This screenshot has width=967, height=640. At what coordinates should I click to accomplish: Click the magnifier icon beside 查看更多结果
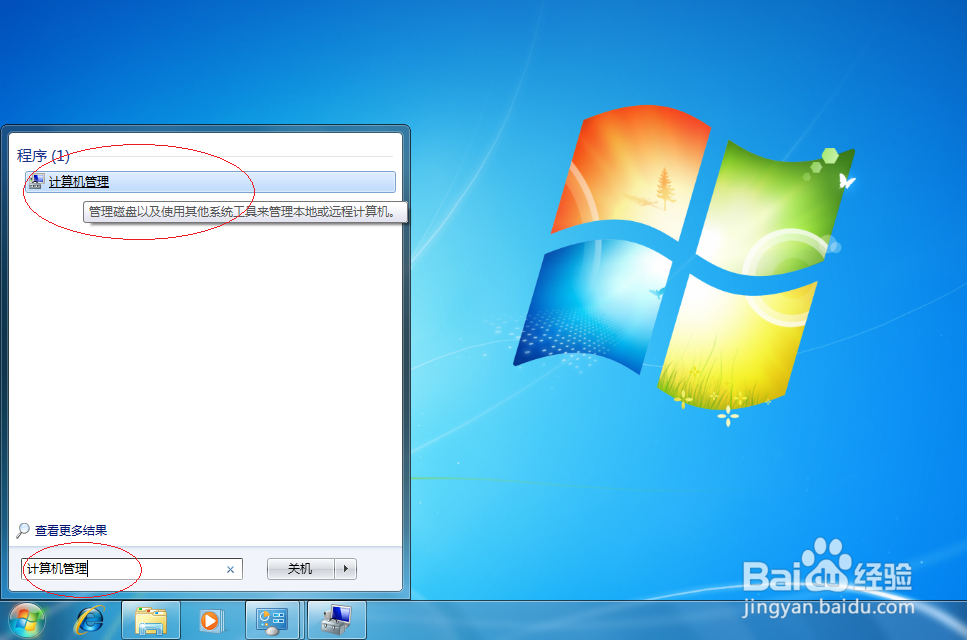point(23,530)
